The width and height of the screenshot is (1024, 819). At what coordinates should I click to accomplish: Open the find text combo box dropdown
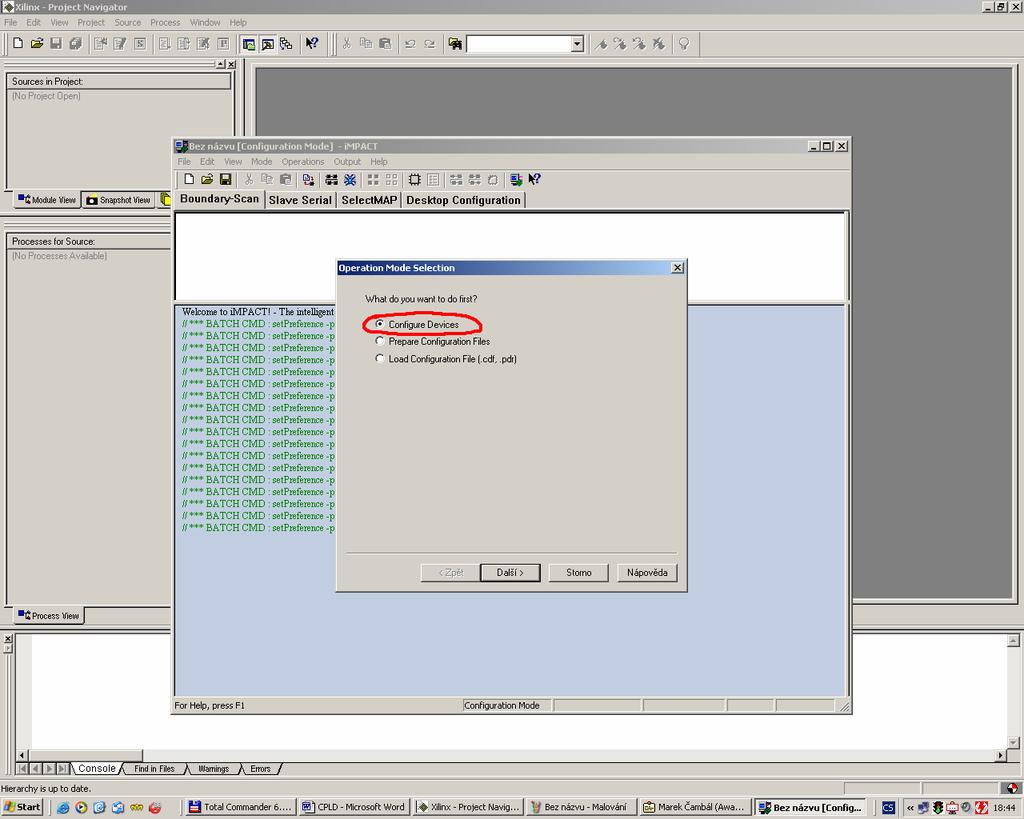tap(577, 44)
